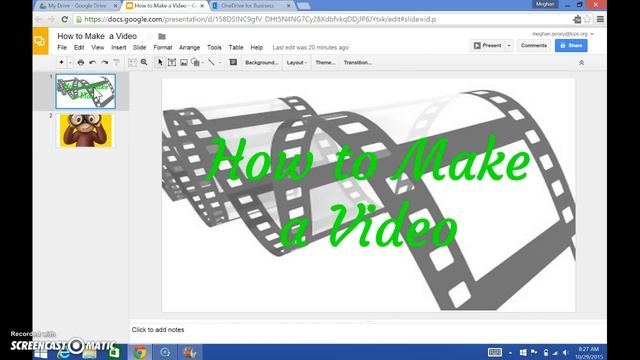Move presentation using the folder icon
Image resolution: width=640 pixels, height=360 pixels.
(x=162, y=36)
